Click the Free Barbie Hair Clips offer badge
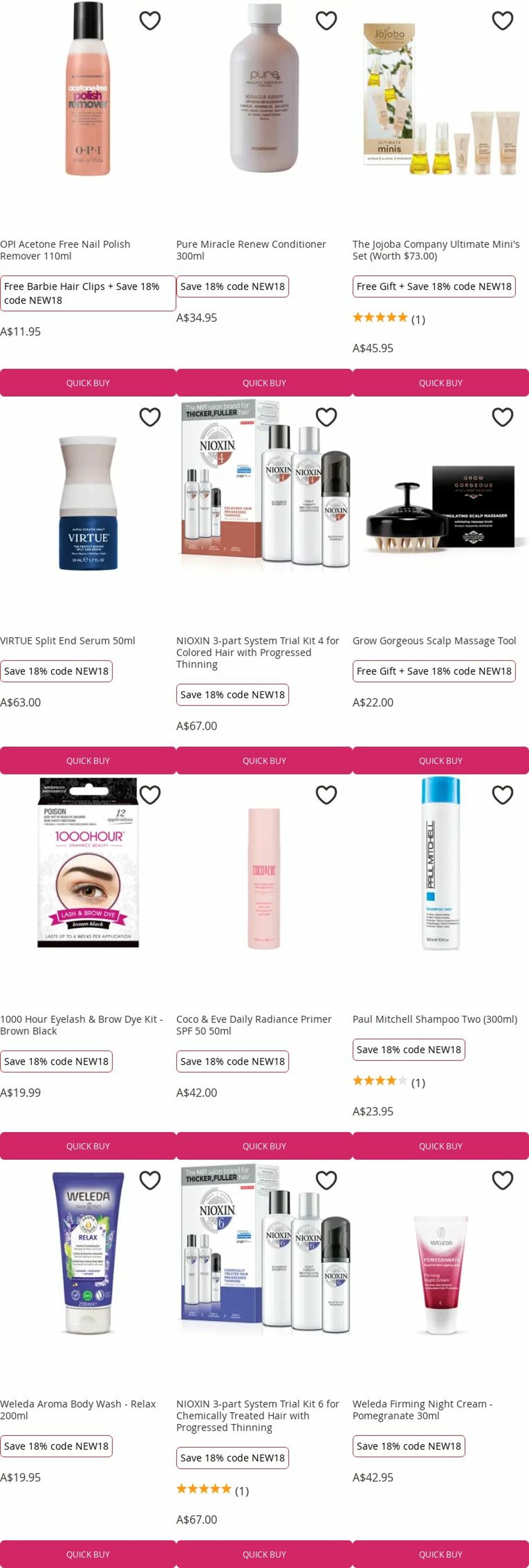The height and width of the screenshot is (1568, 529). pyautogui.click(x=88, y=293)
